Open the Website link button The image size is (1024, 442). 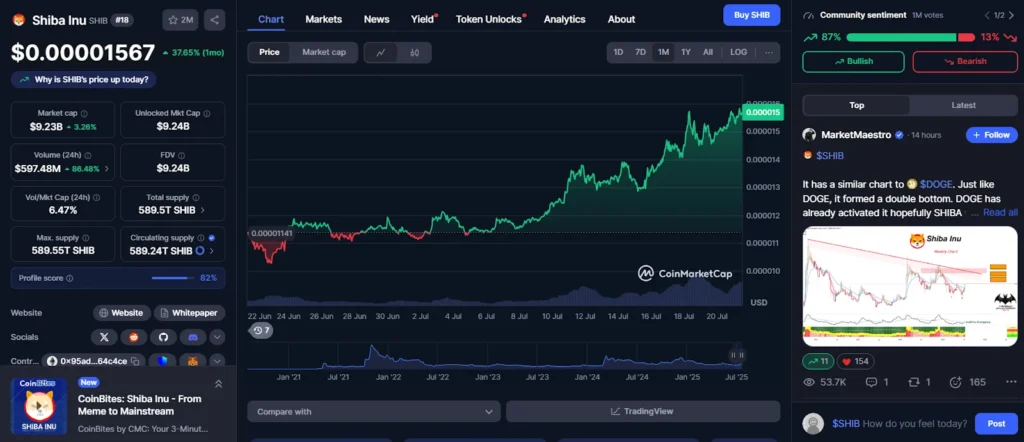121,313
